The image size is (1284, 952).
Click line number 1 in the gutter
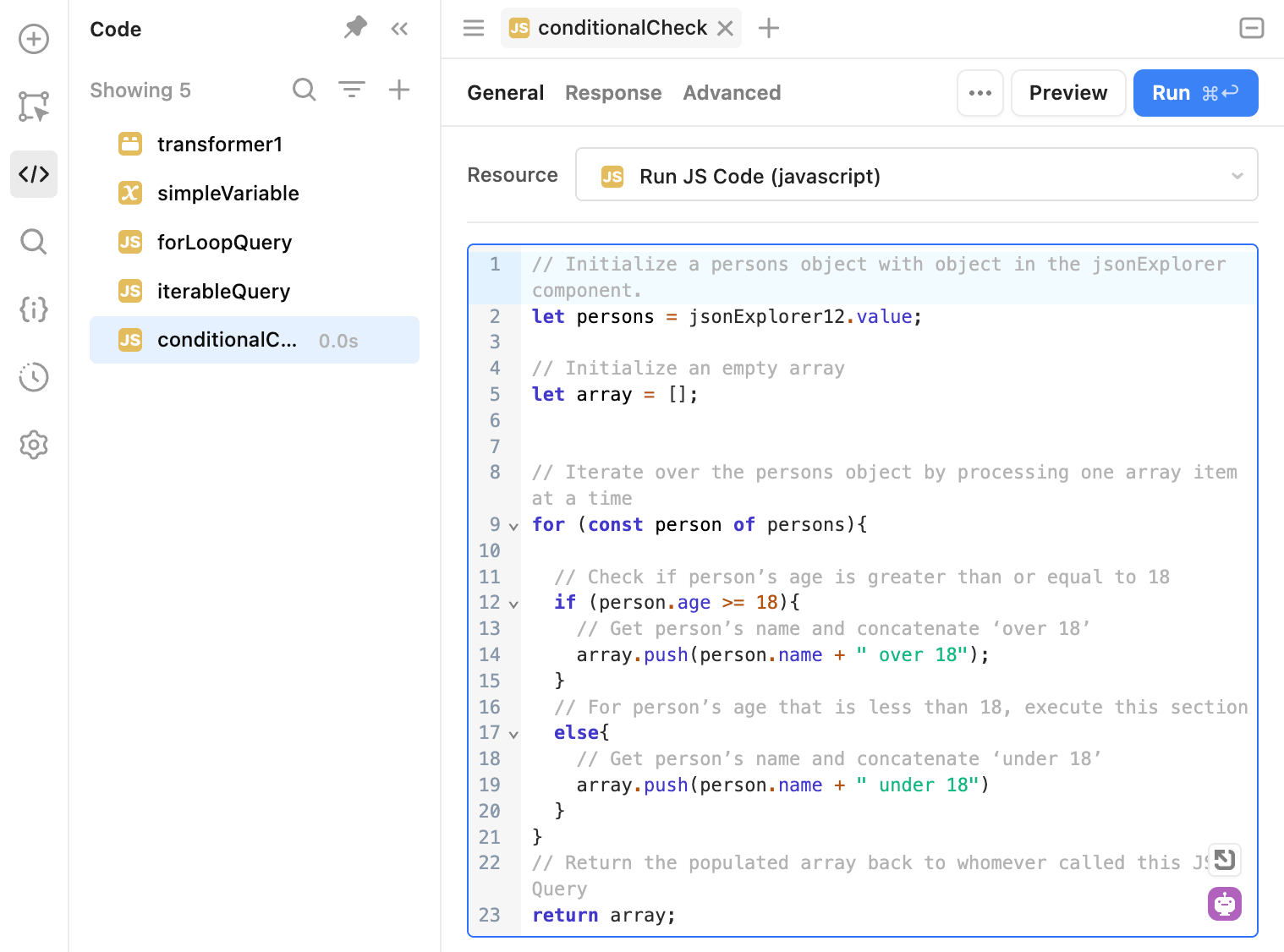[x=495, y=264]
